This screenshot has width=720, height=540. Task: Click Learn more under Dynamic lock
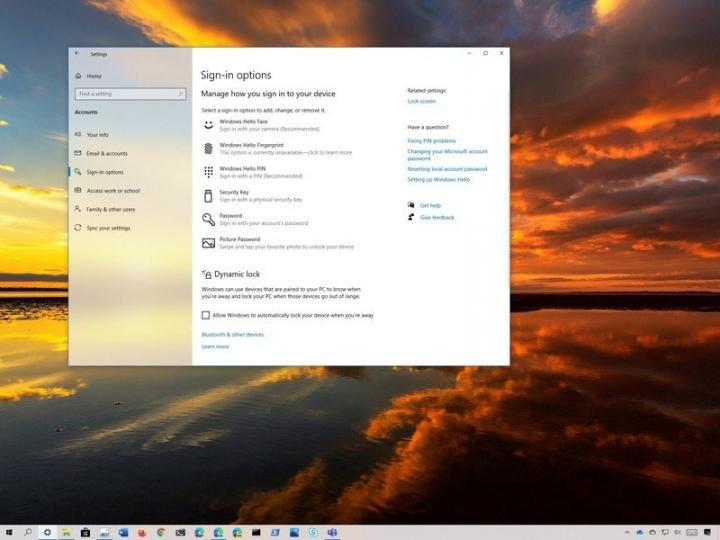coord(215,346)
